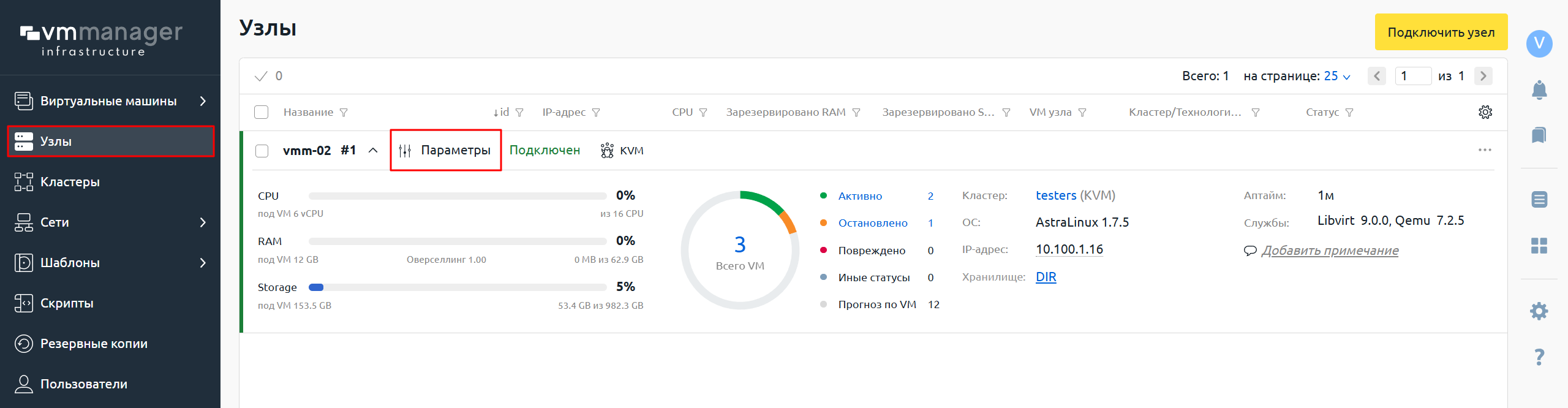Click the user avatar icon
This screenshot has width=1568, height=408.
pyautogui.click(x=1539, y=43)
